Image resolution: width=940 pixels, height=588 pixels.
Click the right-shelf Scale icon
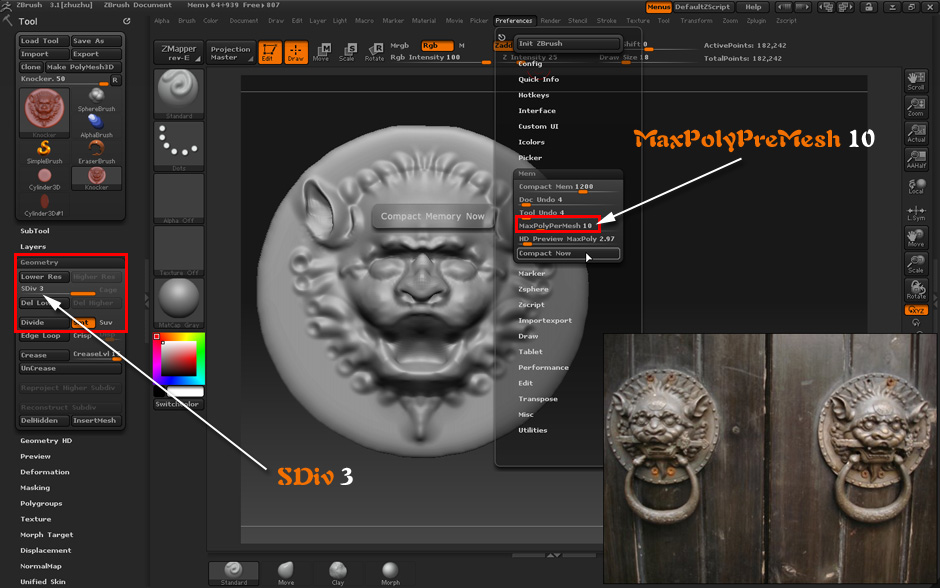(916, 264)
